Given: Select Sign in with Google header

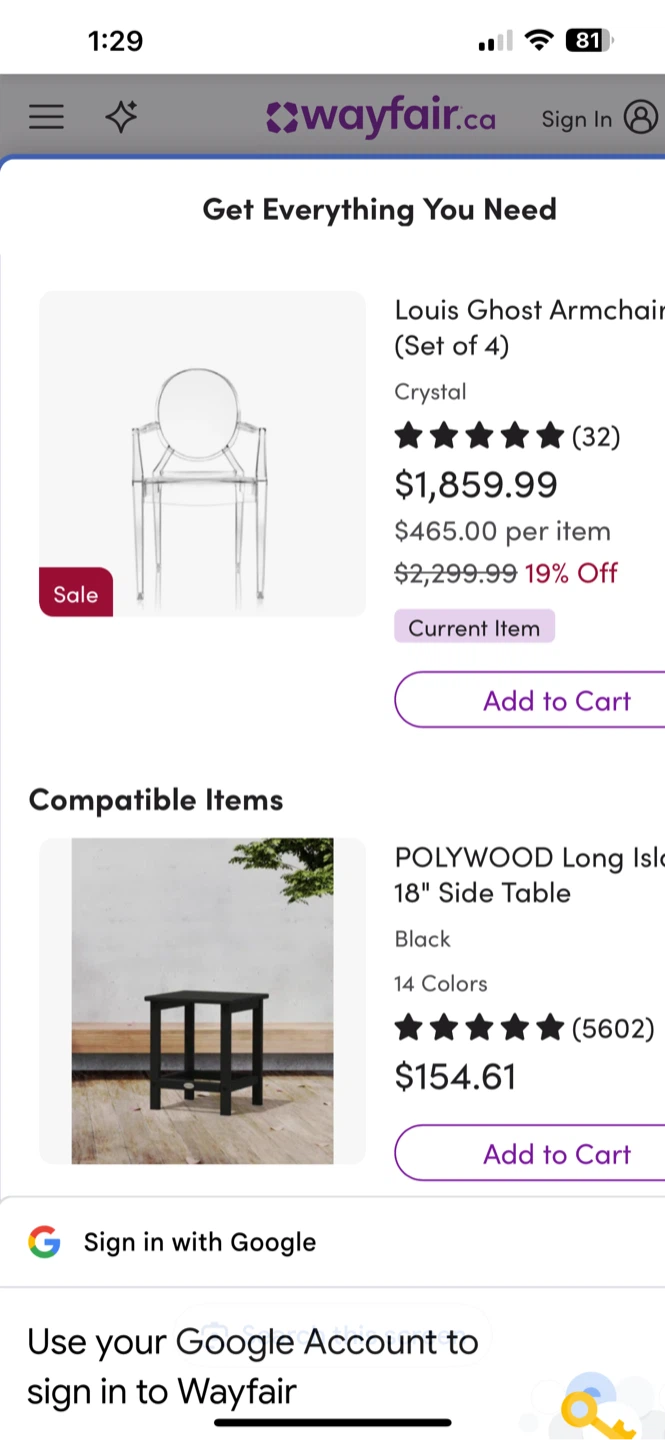Looking at the screenshot, I should coord(200,1242).
